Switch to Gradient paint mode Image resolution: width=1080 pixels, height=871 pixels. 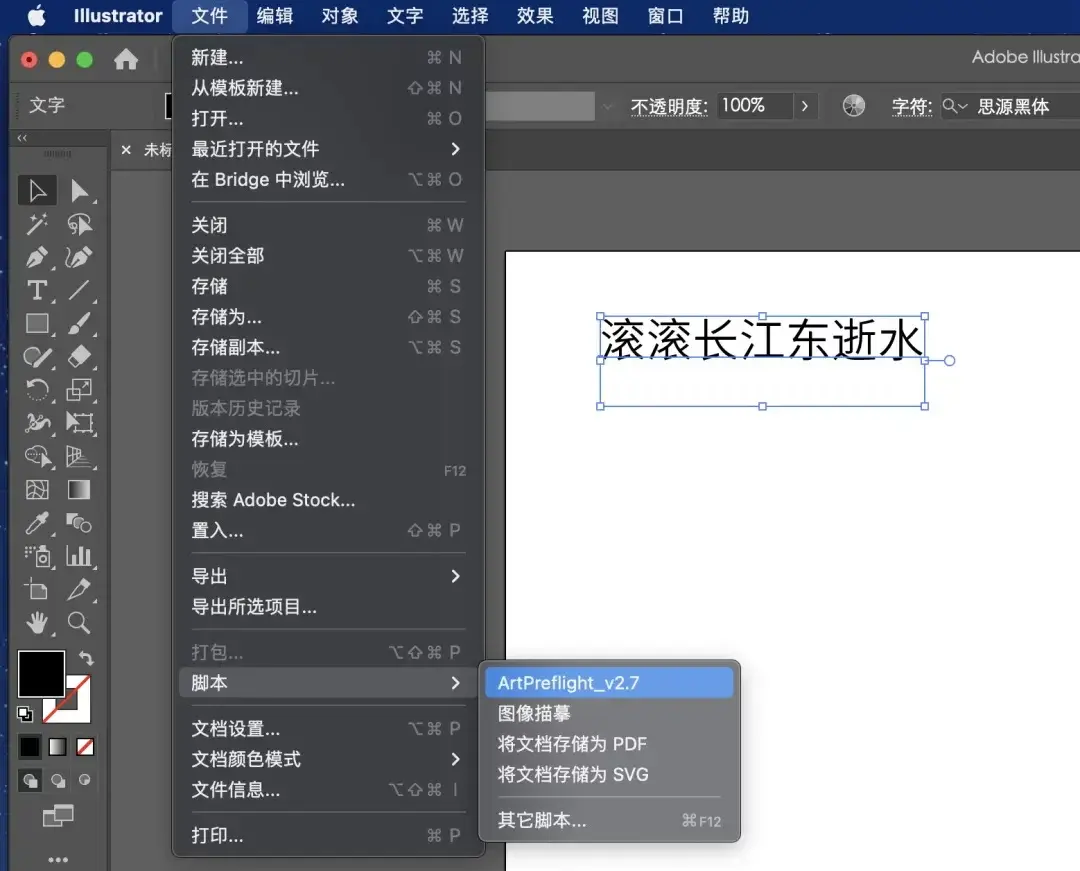coord(58,746)
